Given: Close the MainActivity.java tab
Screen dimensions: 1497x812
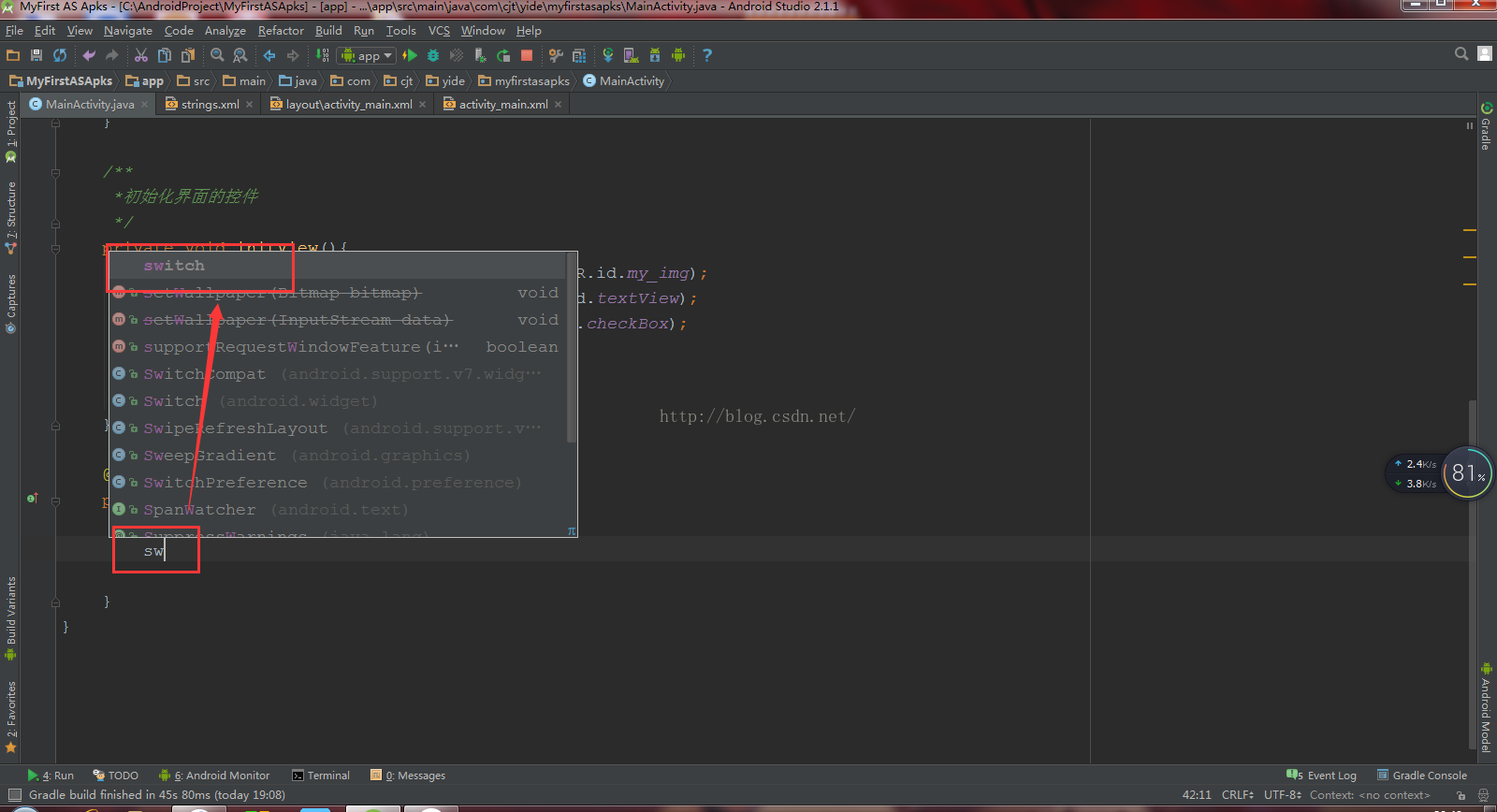Looking at the screenshot, I should pos(144,105).
